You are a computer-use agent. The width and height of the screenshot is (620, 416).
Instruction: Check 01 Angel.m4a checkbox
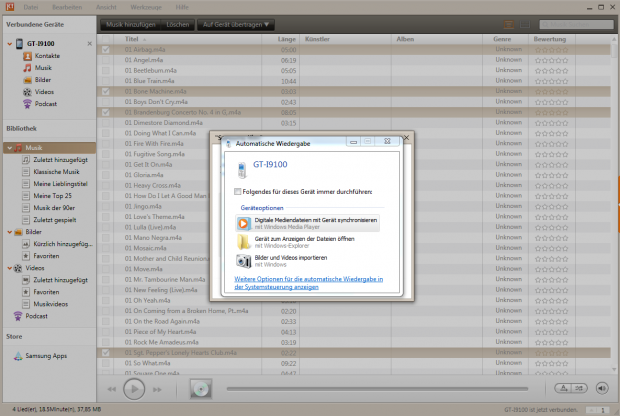[x=106, y=60]
